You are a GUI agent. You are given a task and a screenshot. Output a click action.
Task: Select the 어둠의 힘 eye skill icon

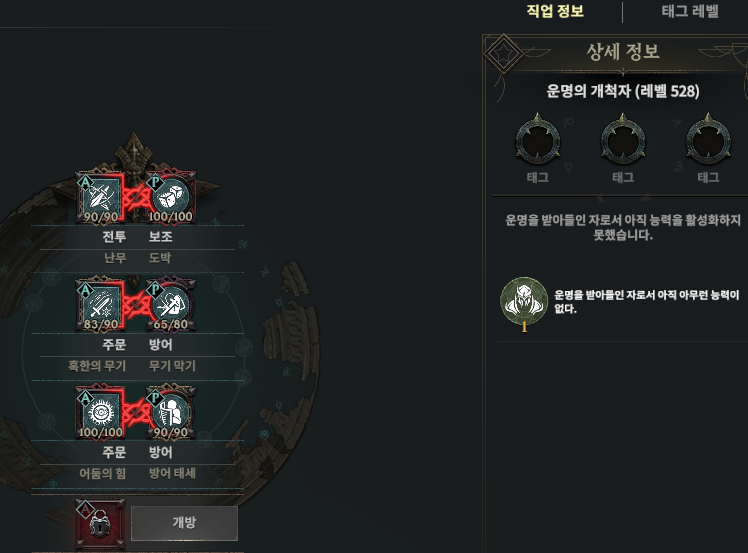(100, 413)
